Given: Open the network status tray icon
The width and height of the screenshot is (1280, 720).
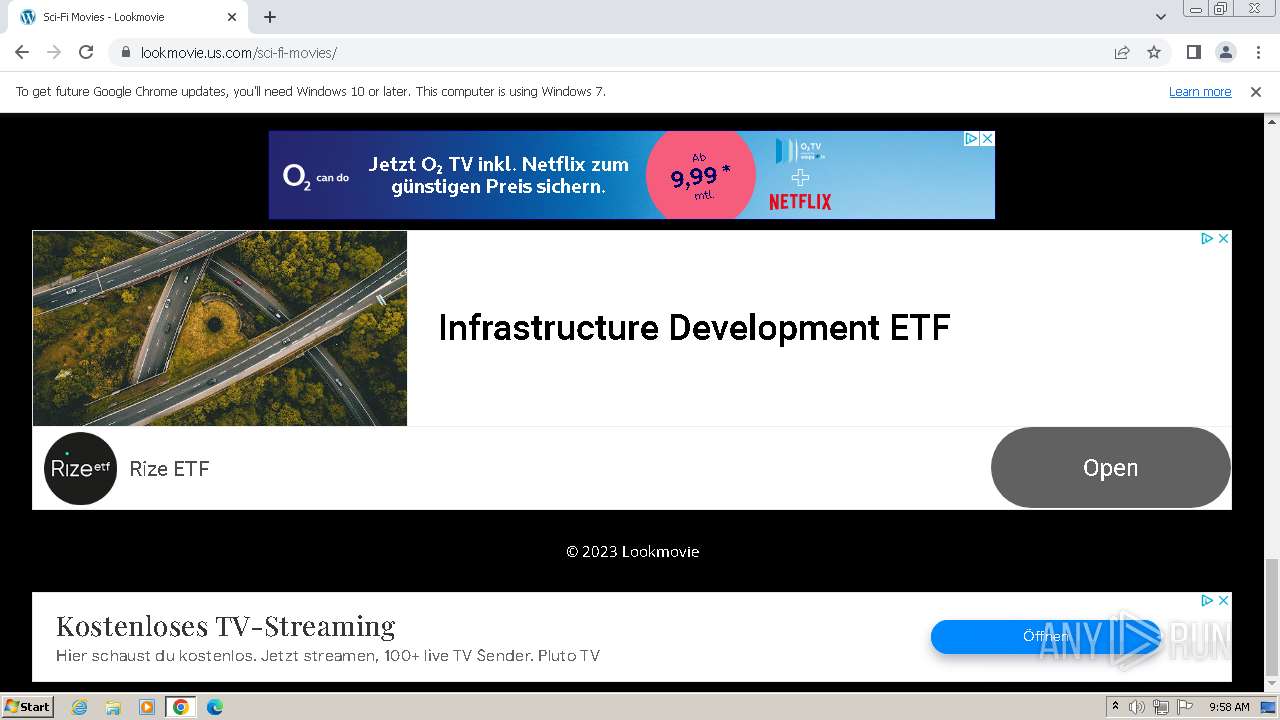Looking at the screenshot, I should (x=1161, y=707).
